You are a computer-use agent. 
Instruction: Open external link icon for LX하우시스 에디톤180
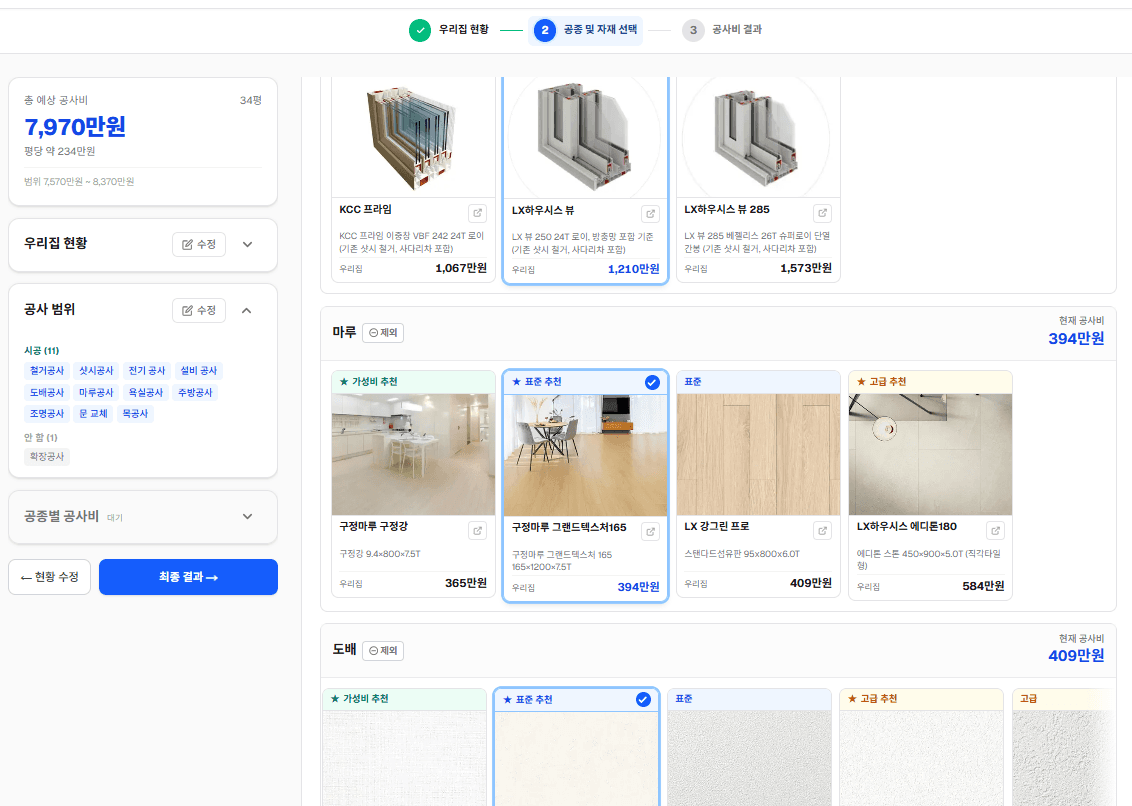995,530
